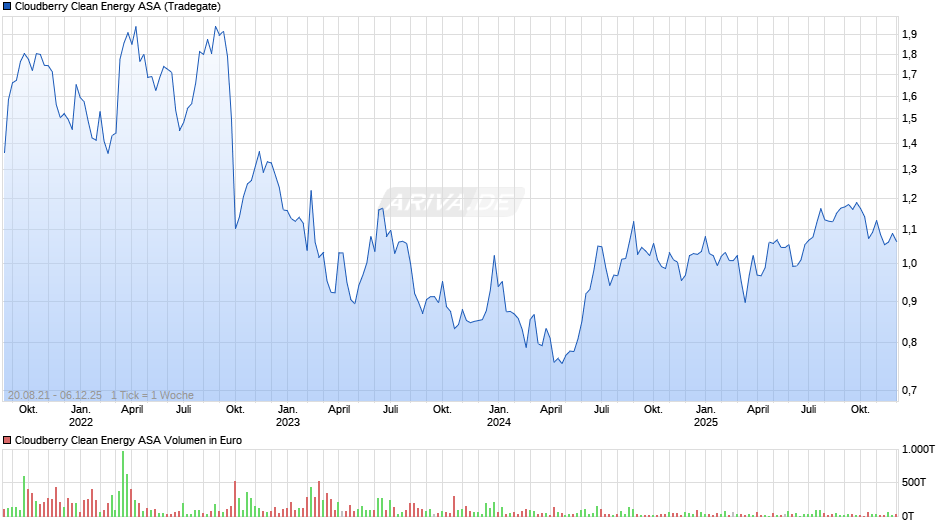Click price axis label 1,4
The image size is (940, 526).
point(909,143)
